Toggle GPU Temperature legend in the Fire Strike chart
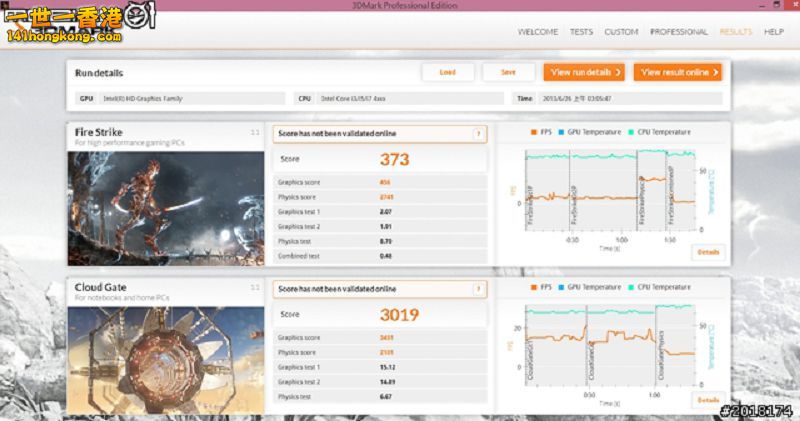The height and width of the screenshot is (421, 800). (x=589, y=132)
